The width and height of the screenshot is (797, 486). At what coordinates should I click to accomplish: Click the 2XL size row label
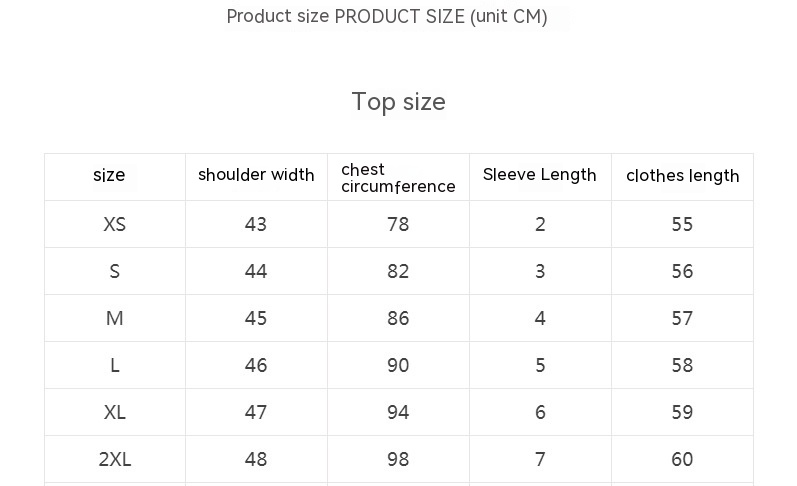click(x=114, y=459)
